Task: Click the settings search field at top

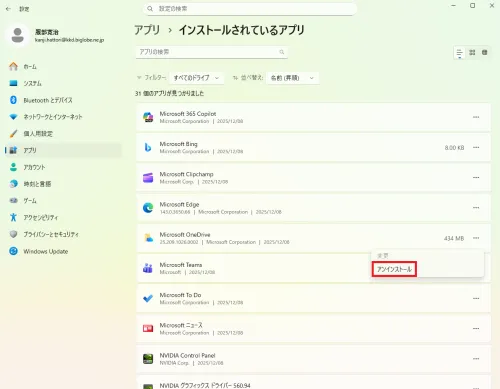Action: pos(250,9)
